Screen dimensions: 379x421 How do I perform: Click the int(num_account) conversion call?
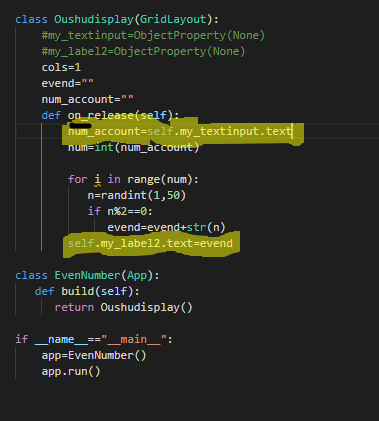pos(147,147)
